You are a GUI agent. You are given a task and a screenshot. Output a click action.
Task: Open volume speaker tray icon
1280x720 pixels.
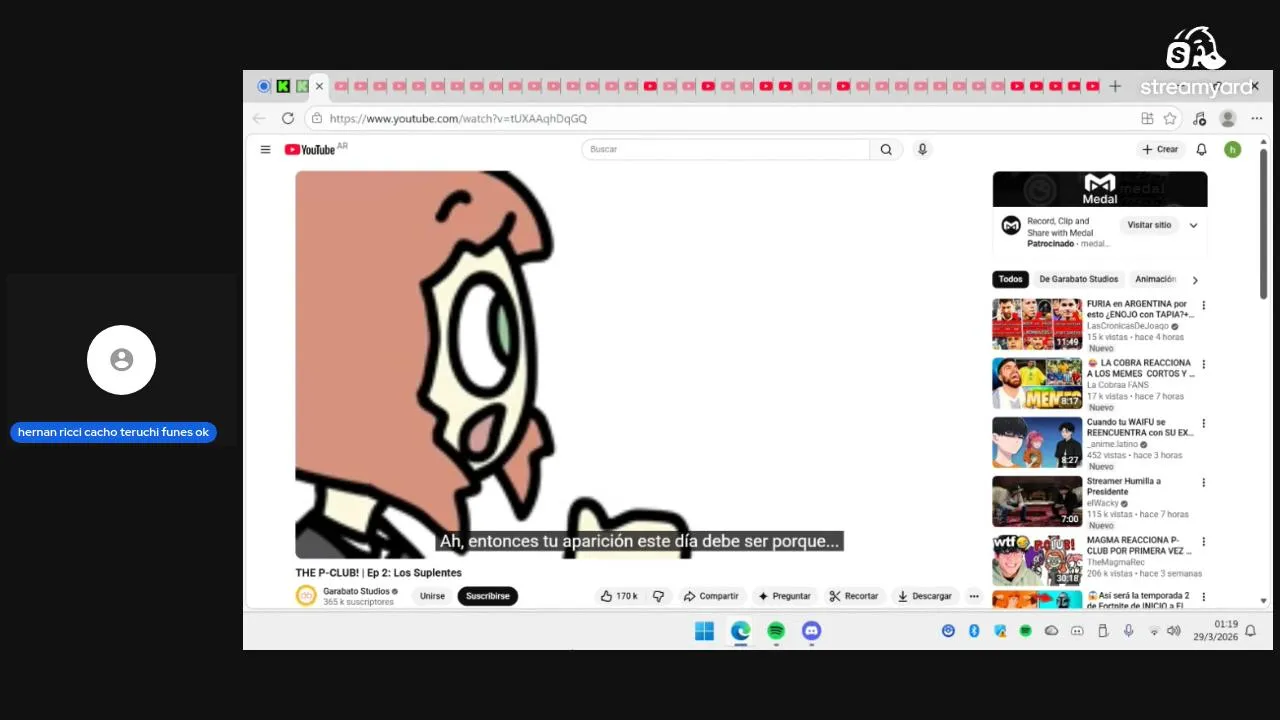click(1174, 631)
